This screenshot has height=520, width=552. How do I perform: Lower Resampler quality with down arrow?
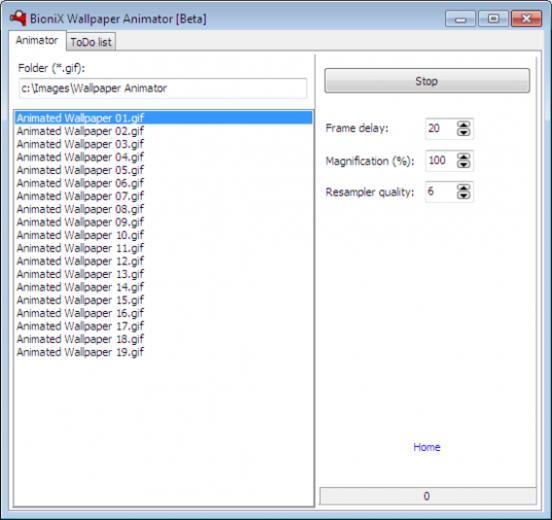pos(463,195)
